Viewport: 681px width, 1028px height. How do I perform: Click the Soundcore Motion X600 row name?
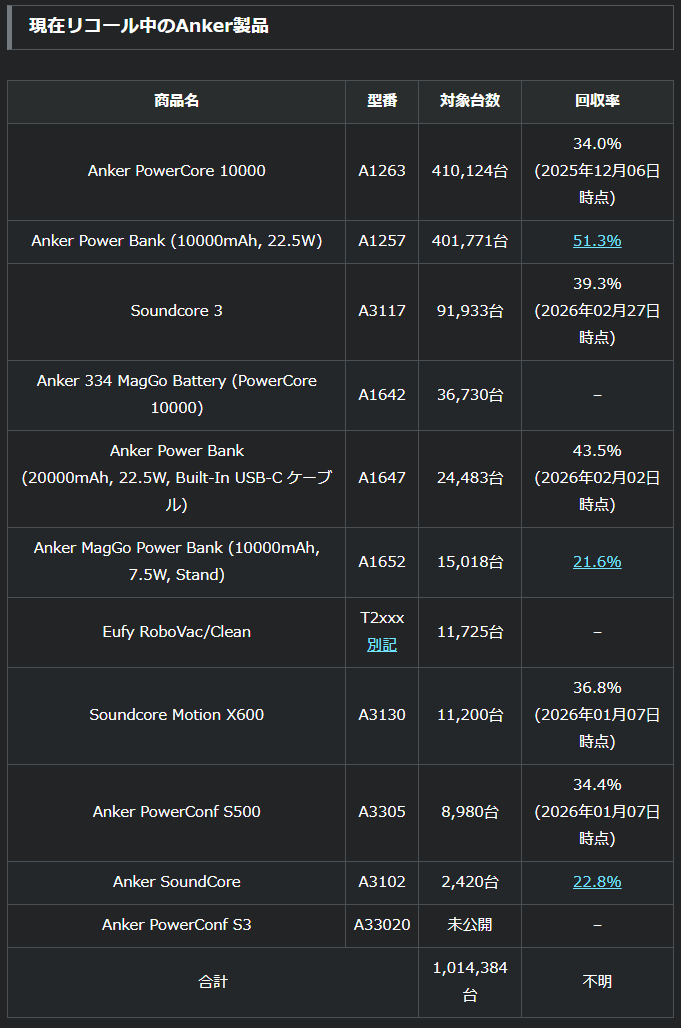click(x=177, y=715)
